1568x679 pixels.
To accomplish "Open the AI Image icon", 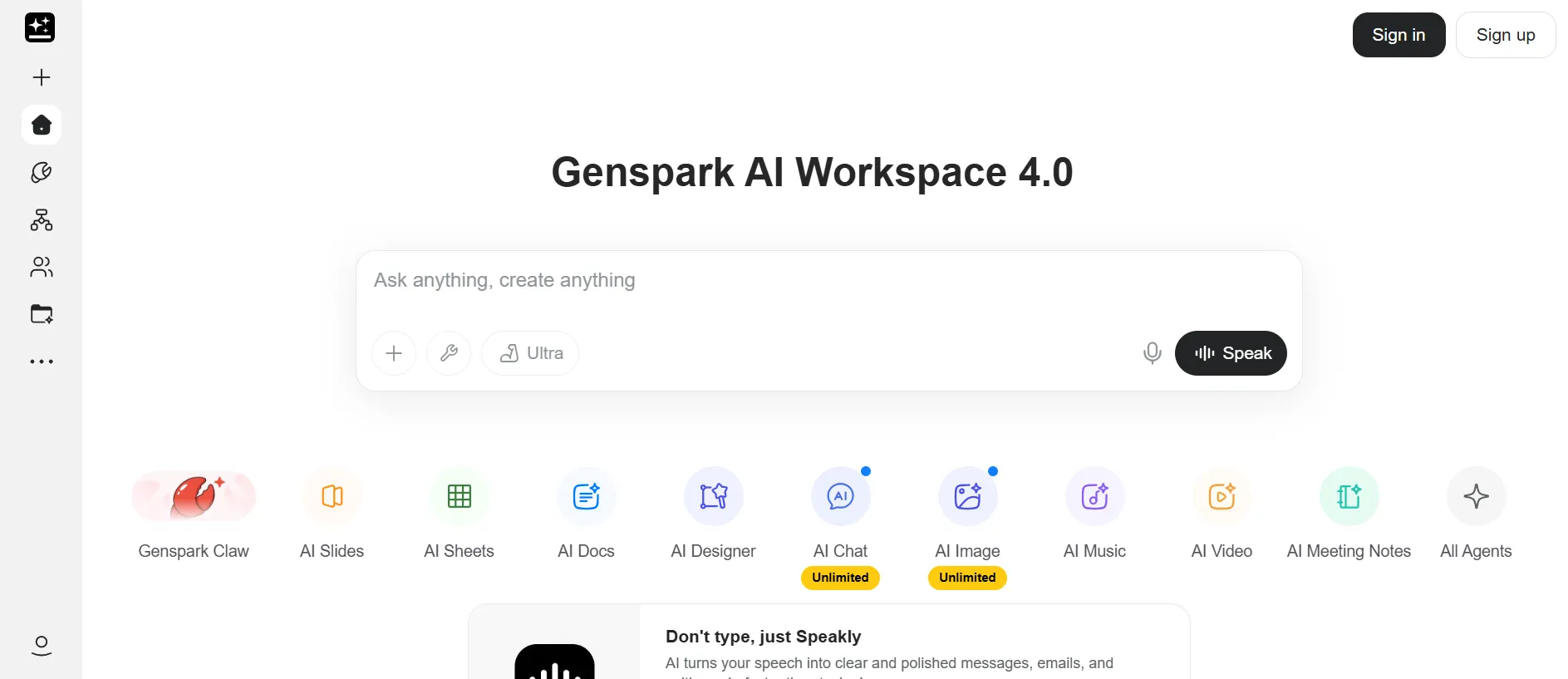I will (968, 496).
